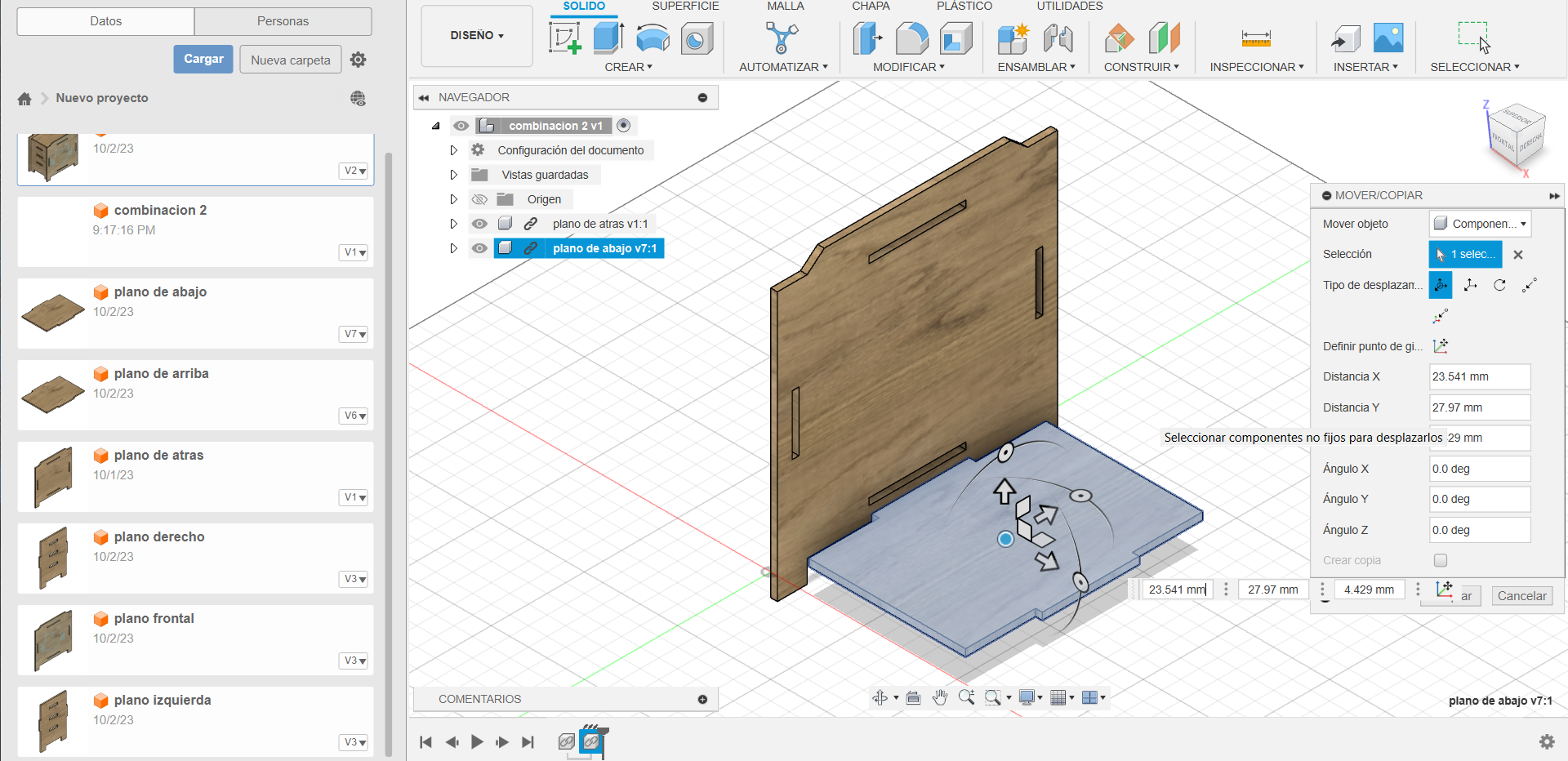Select the Insert Canvas image icon
Screen dimensions: 1568x761
tap(1388, 38)
